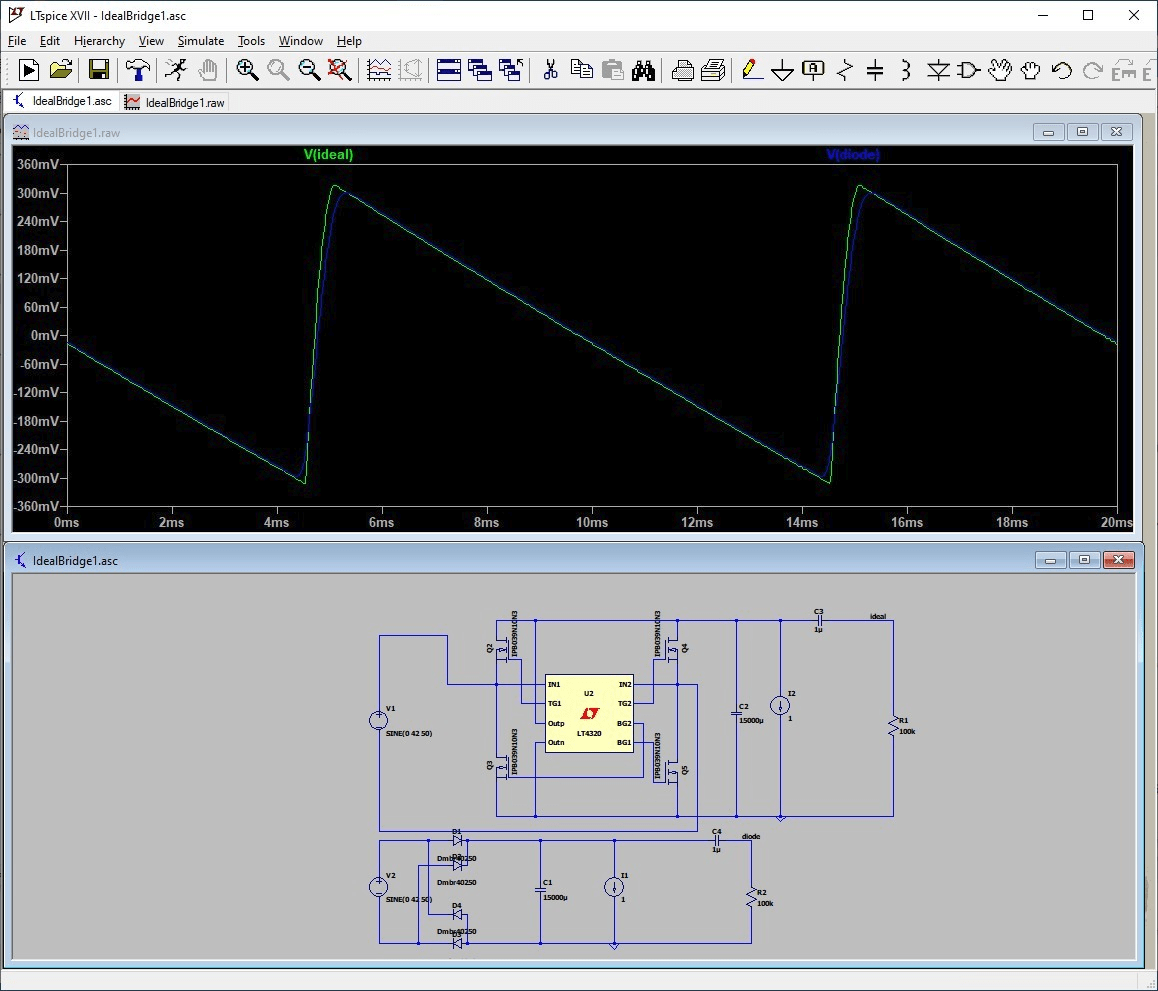The image size is (1158, 991).
Task: Open the View menu
Action: [x=151, y=41]
